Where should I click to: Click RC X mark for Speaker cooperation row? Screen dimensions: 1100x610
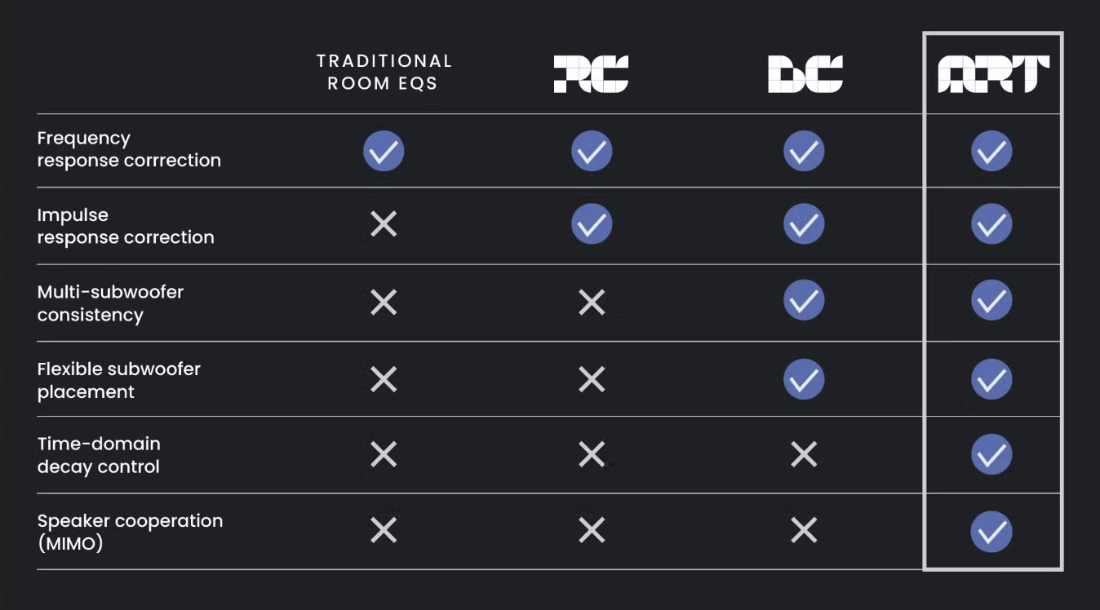(x=591, y=530)
